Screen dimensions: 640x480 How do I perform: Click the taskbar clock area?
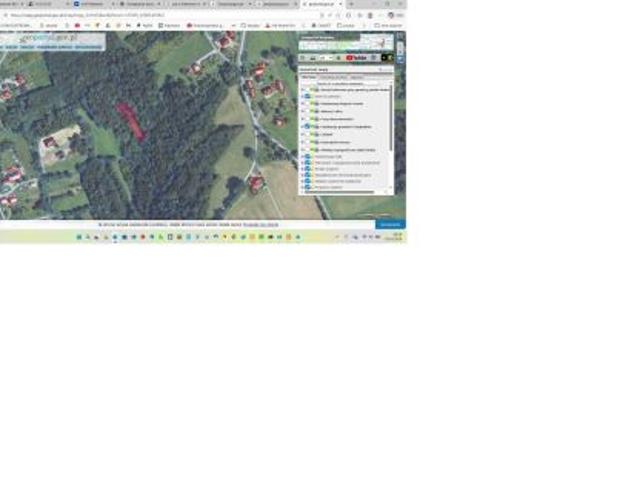coord(396,237)
